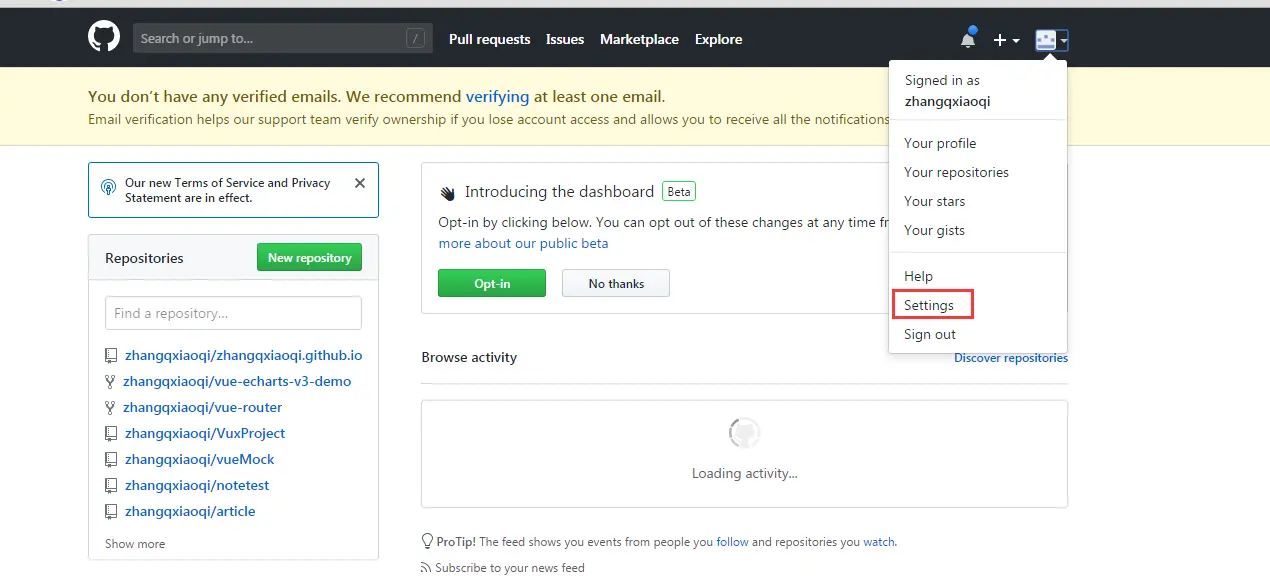Focus the Search or jump to field

(283, 39)
